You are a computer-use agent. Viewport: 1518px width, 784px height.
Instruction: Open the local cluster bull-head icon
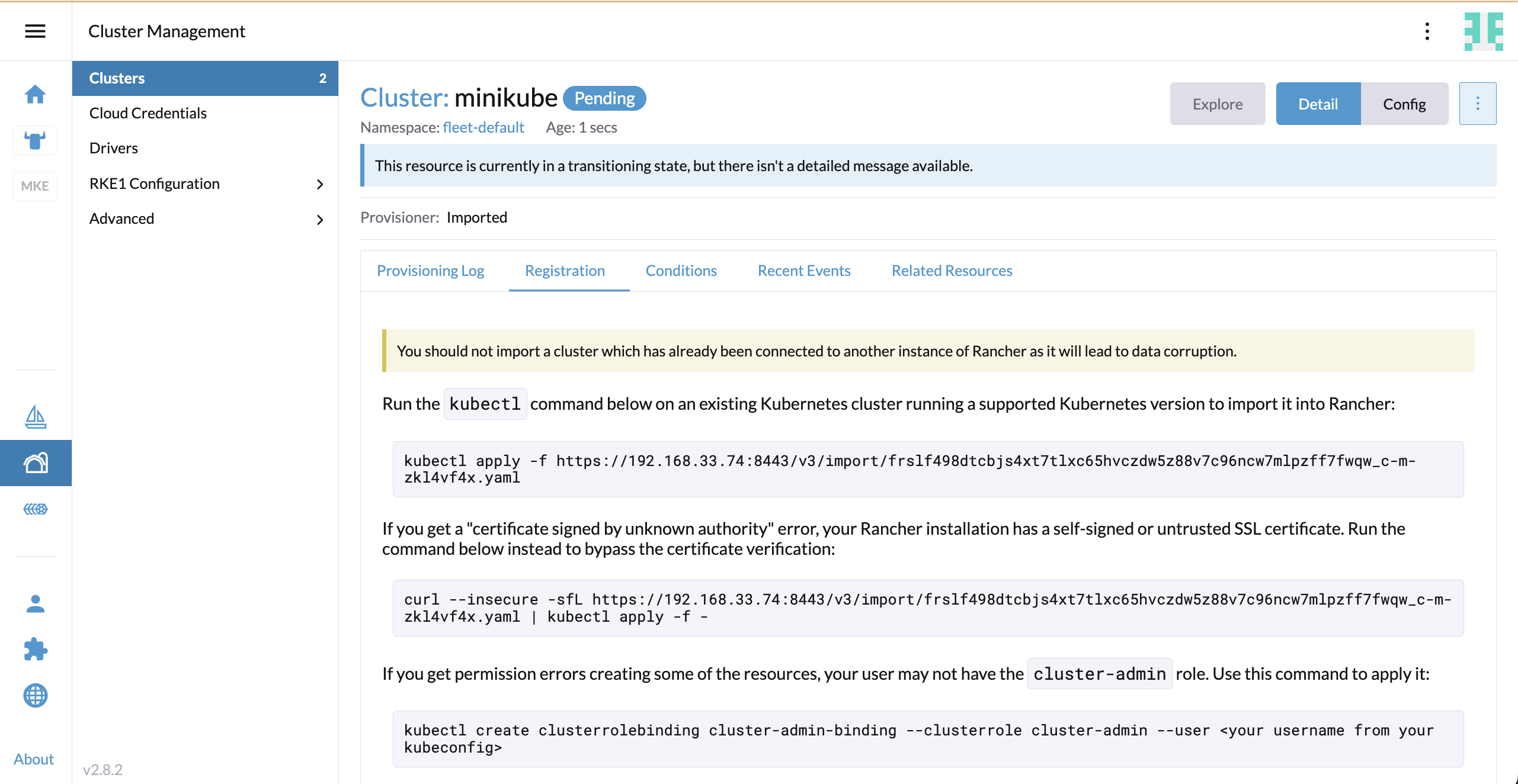point(35,140)
